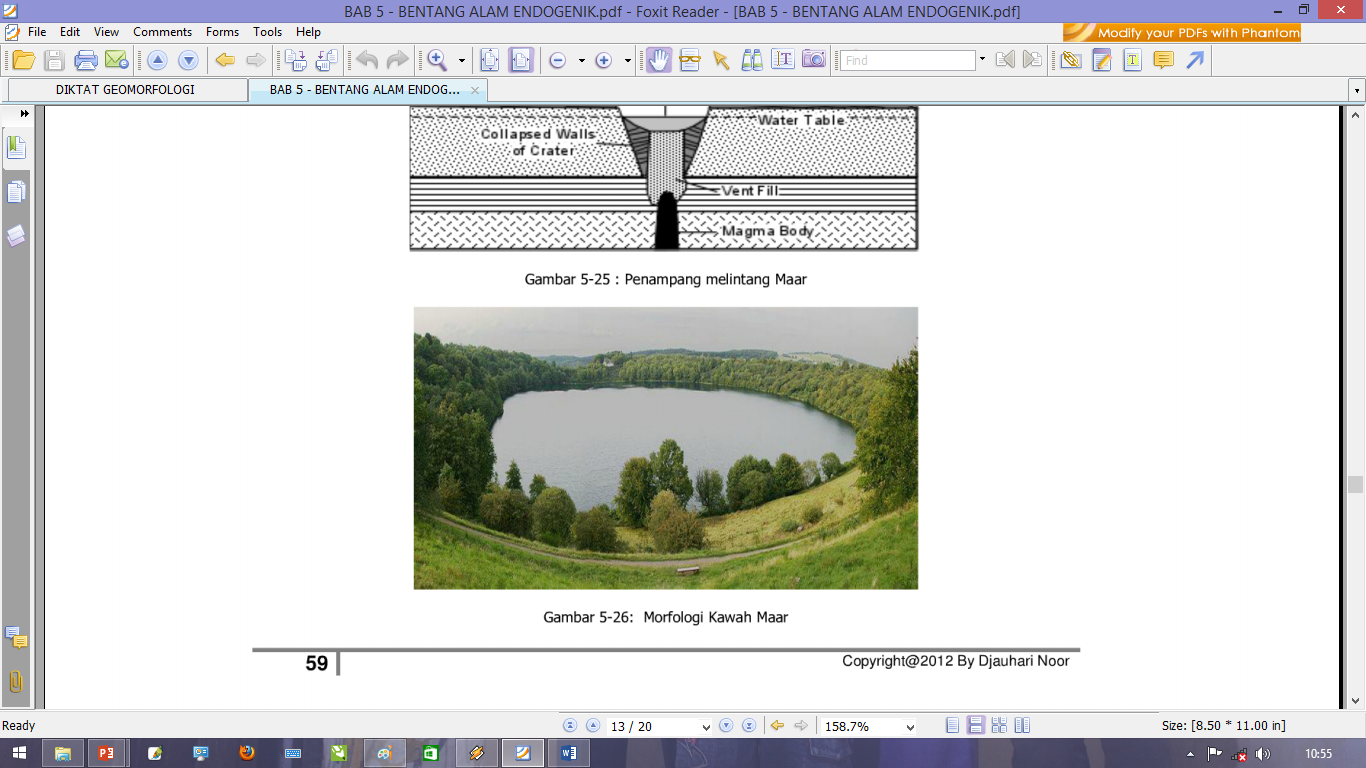The image size is (1366, 768).
Task: Open the Layers panel in sidebar
Action: click(x=16, y=236)
